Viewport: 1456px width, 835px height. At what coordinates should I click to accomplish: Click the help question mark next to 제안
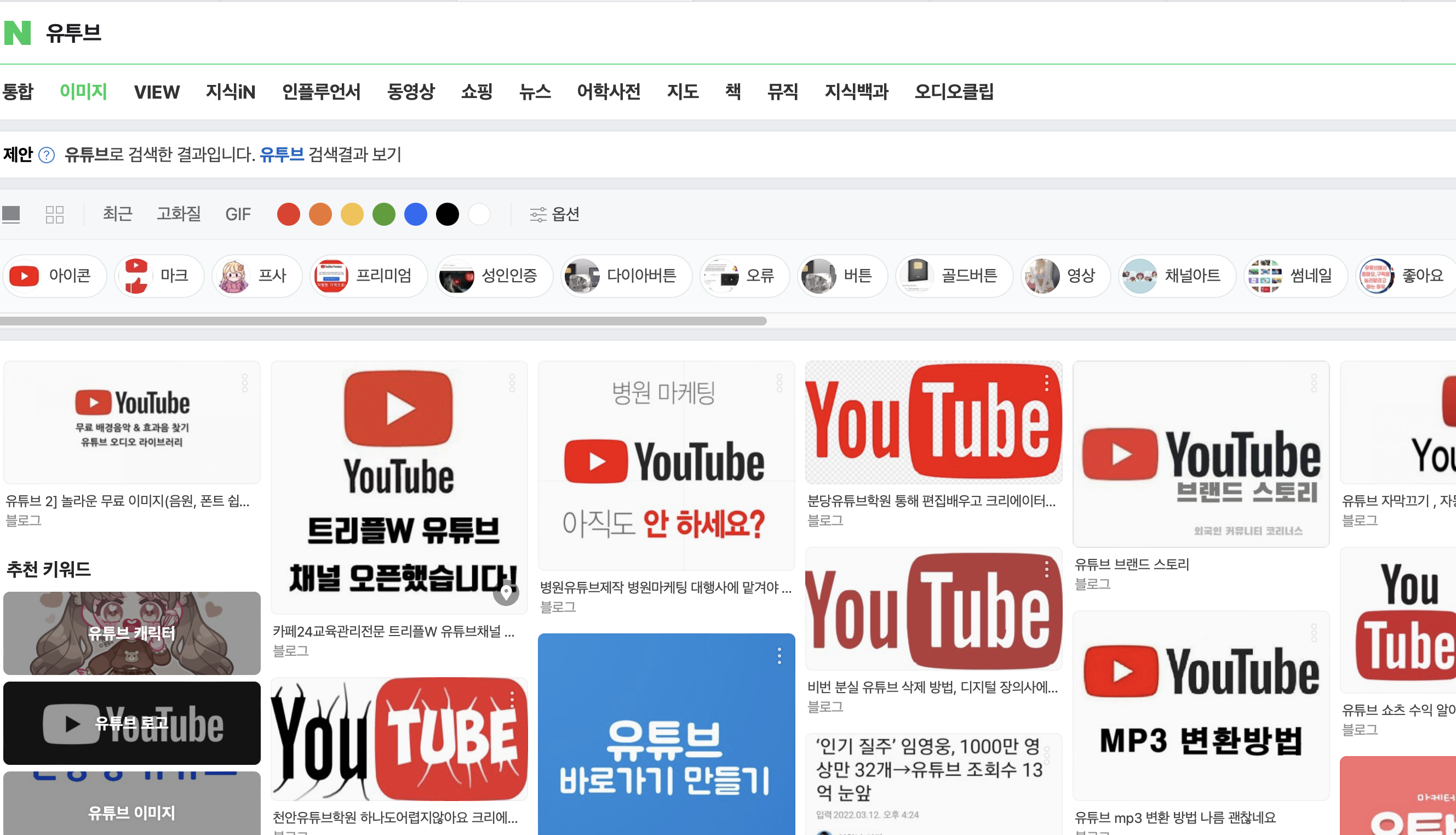coord(47,155)
